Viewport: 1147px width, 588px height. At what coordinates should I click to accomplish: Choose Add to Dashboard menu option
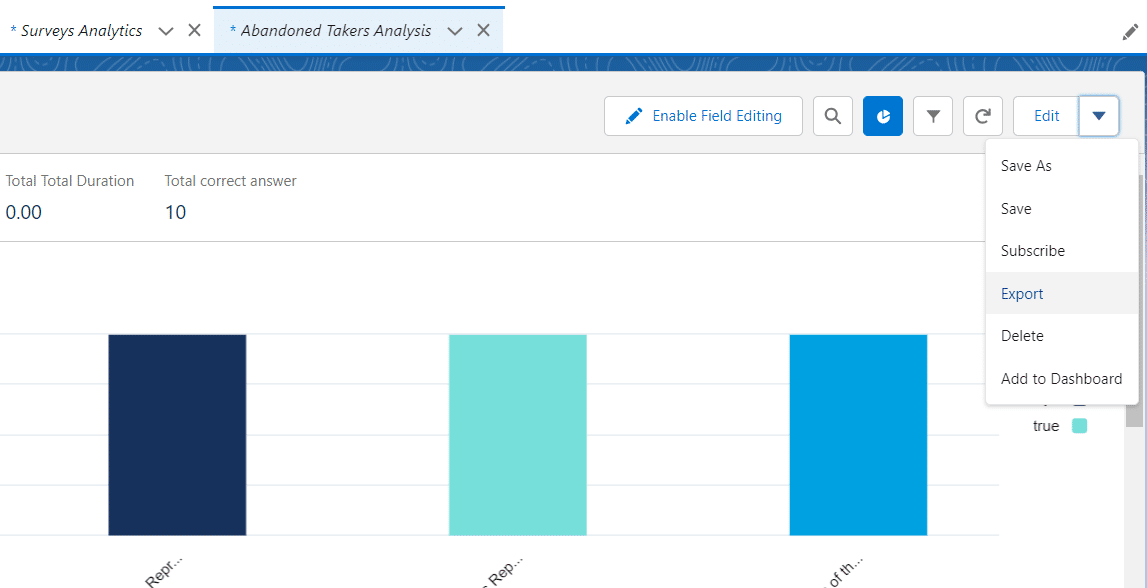1061,379
